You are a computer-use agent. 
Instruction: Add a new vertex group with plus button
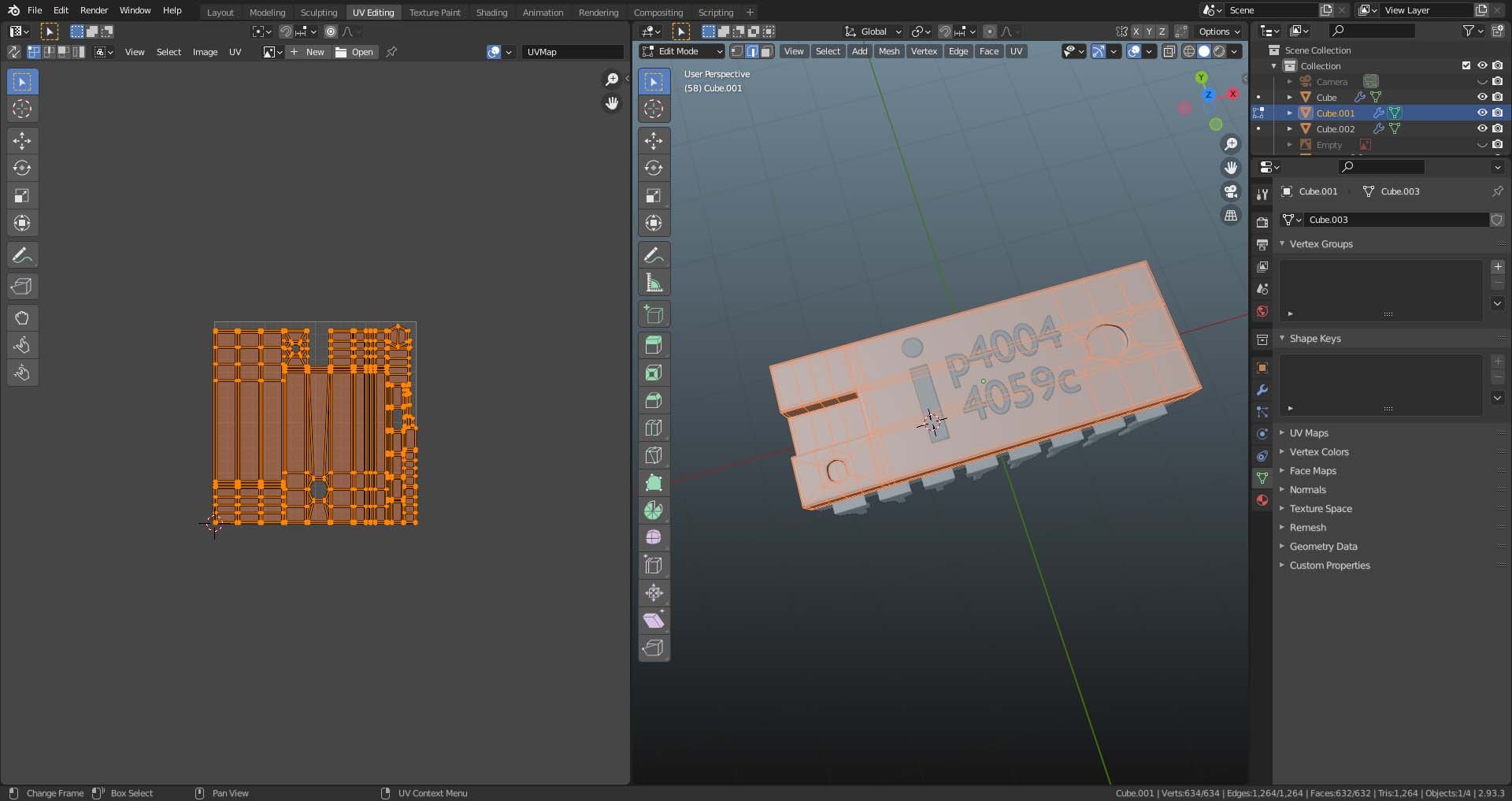point(1498,267)
